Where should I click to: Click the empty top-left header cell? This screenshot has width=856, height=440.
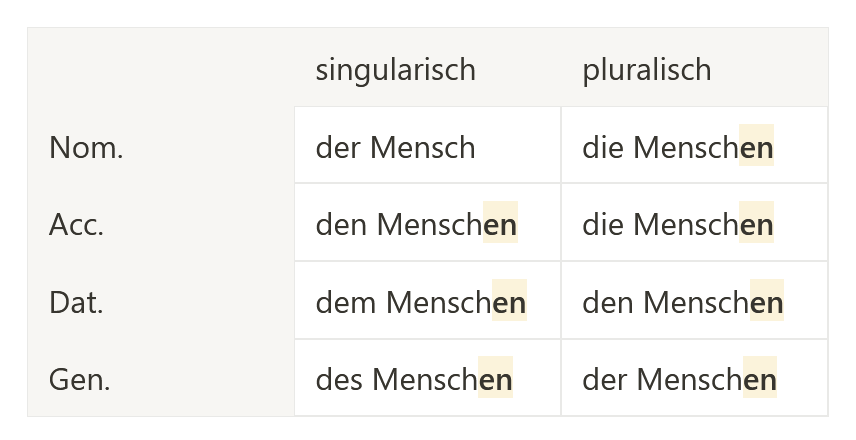[161, 68]
